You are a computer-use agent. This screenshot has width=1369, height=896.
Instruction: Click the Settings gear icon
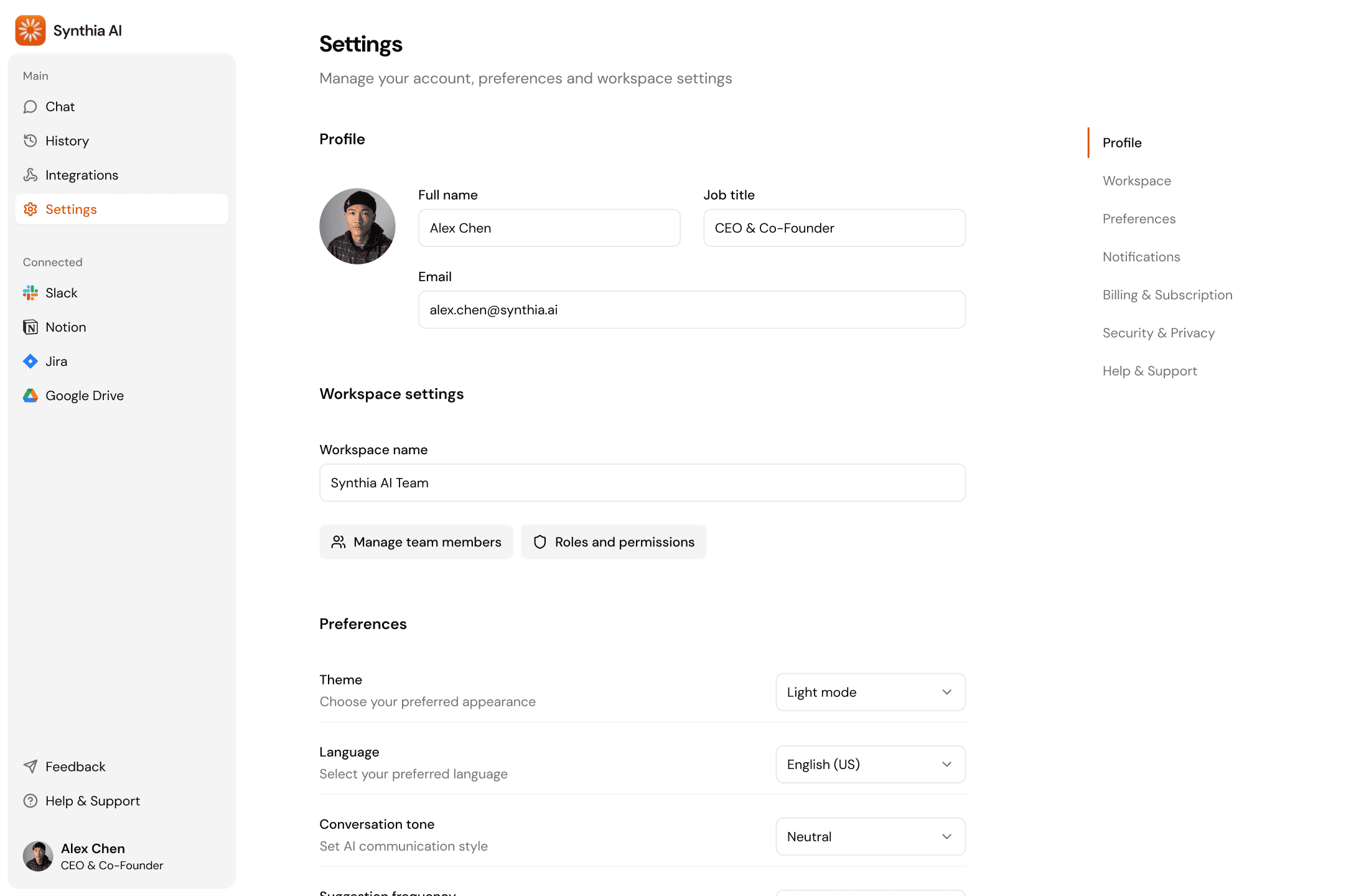[30, 209]
